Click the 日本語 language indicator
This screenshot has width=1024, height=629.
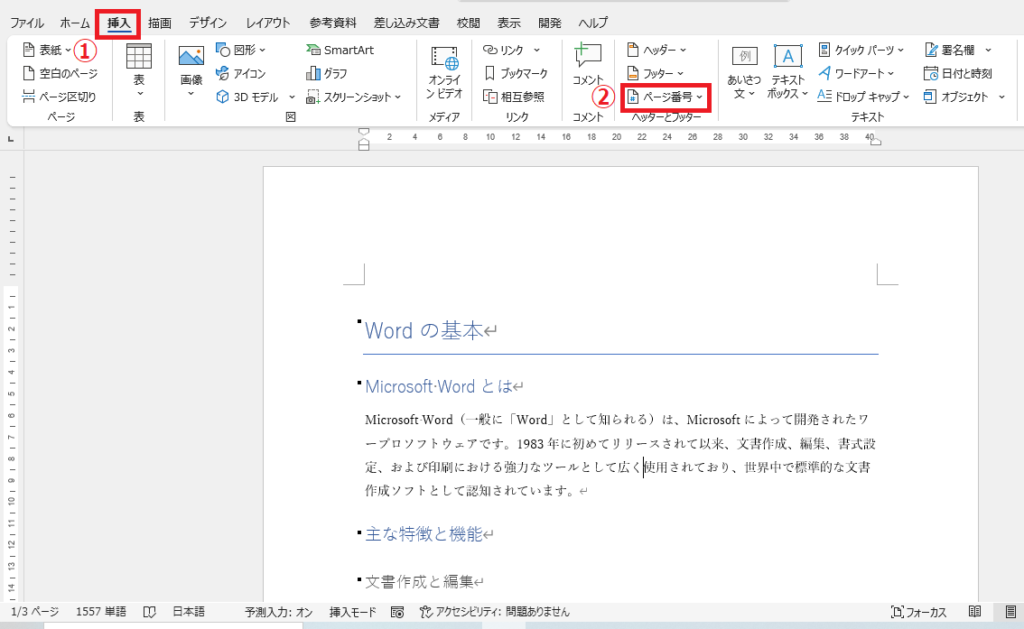click(x=189, y=612)
